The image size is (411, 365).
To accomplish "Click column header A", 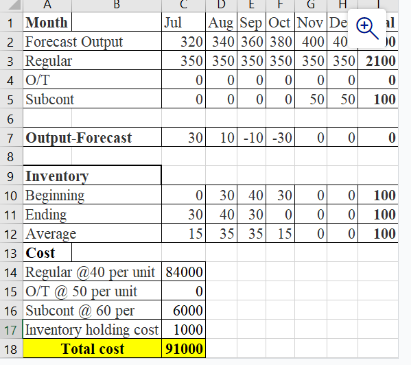I will pos(47,5).
